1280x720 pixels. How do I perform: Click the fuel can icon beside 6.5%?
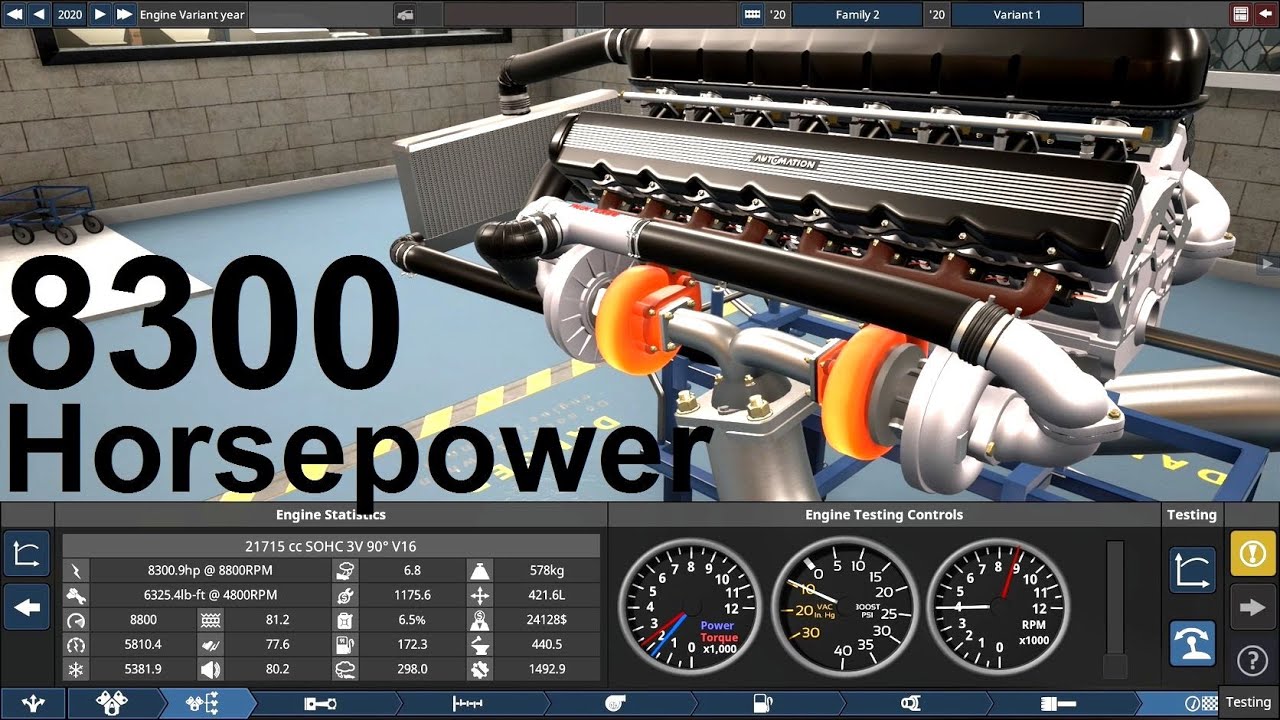point(345,620)
